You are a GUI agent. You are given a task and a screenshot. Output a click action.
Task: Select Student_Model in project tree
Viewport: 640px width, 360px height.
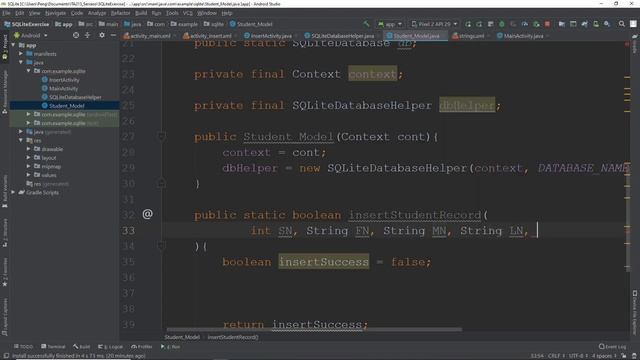(x=63, y=106)
